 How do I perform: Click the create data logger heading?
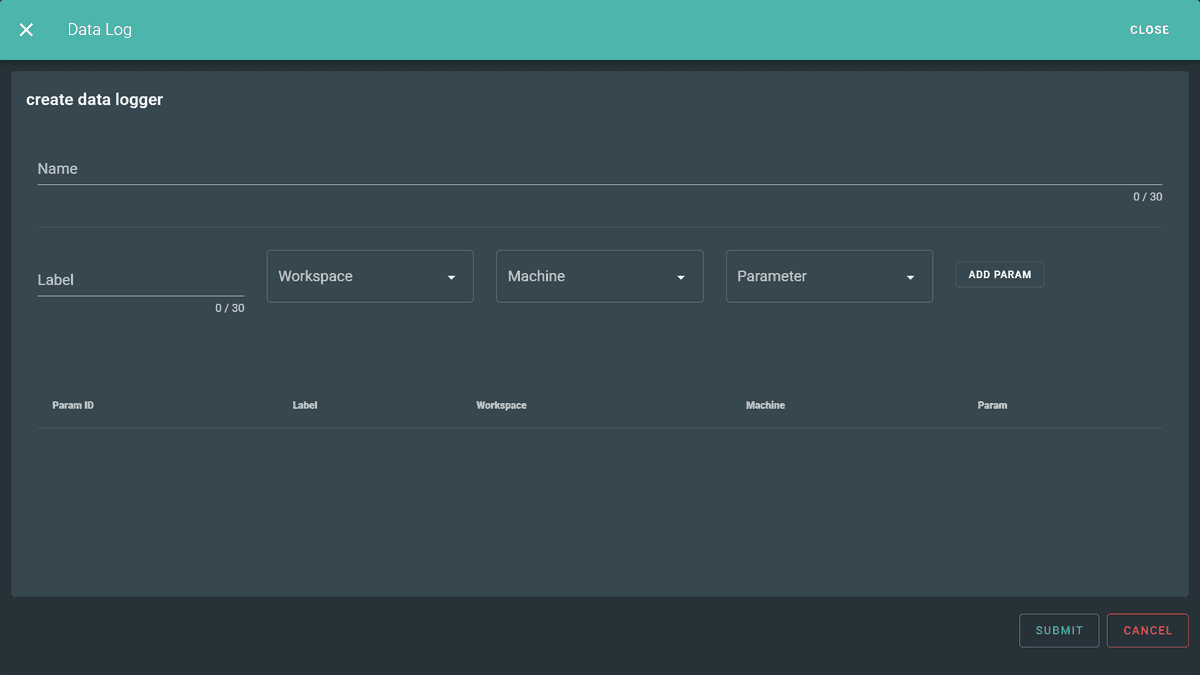pyautogui.click(x=94, y=99)
